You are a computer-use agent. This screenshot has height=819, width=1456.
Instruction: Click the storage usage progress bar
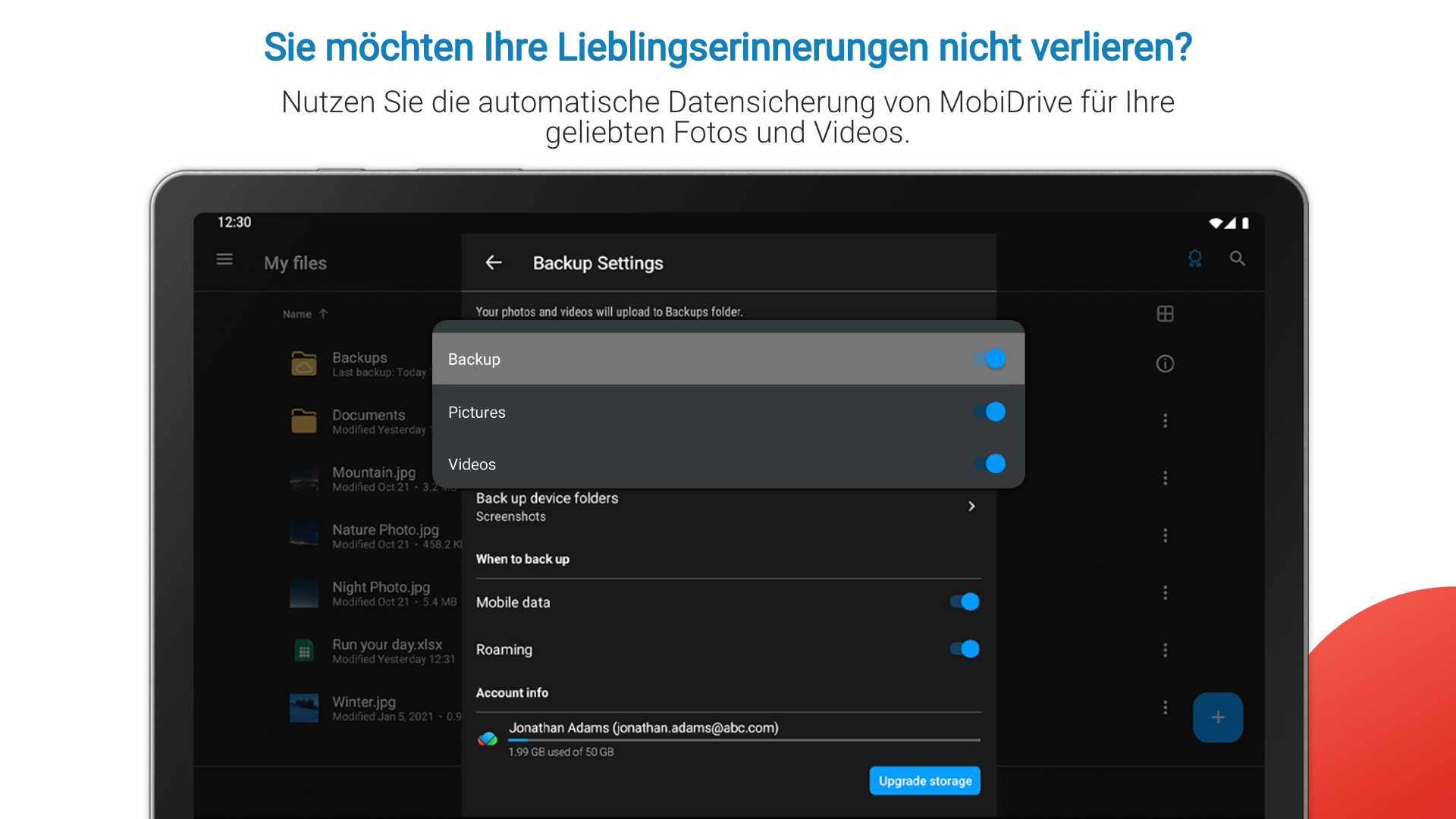pos(743,740)
